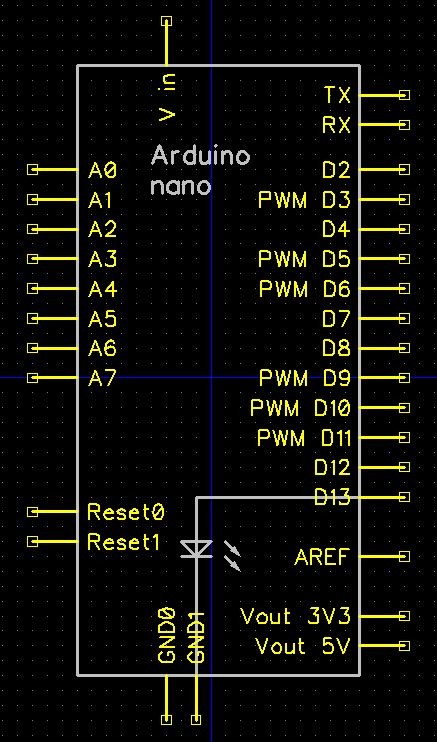Click the D4 pin label
Screen dimensions: 437x742
337,229
